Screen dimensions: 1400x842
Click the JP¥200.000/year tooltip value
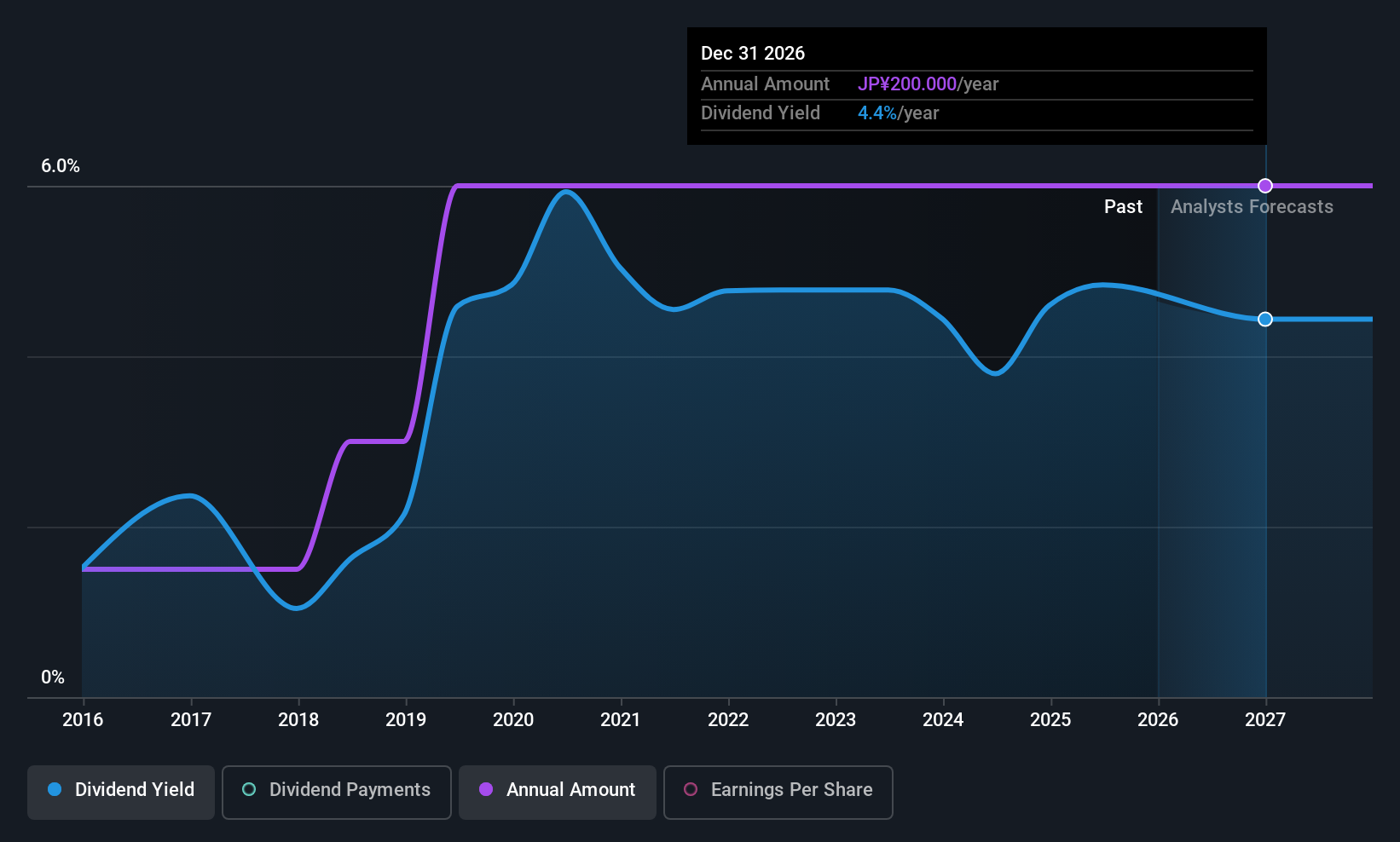928,84
